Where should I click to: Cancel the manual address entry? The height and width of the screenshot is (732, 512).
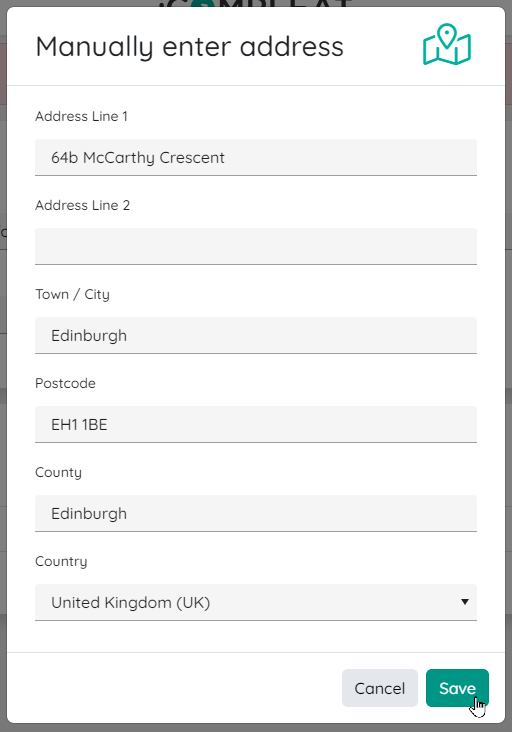[x=379, y=688]
